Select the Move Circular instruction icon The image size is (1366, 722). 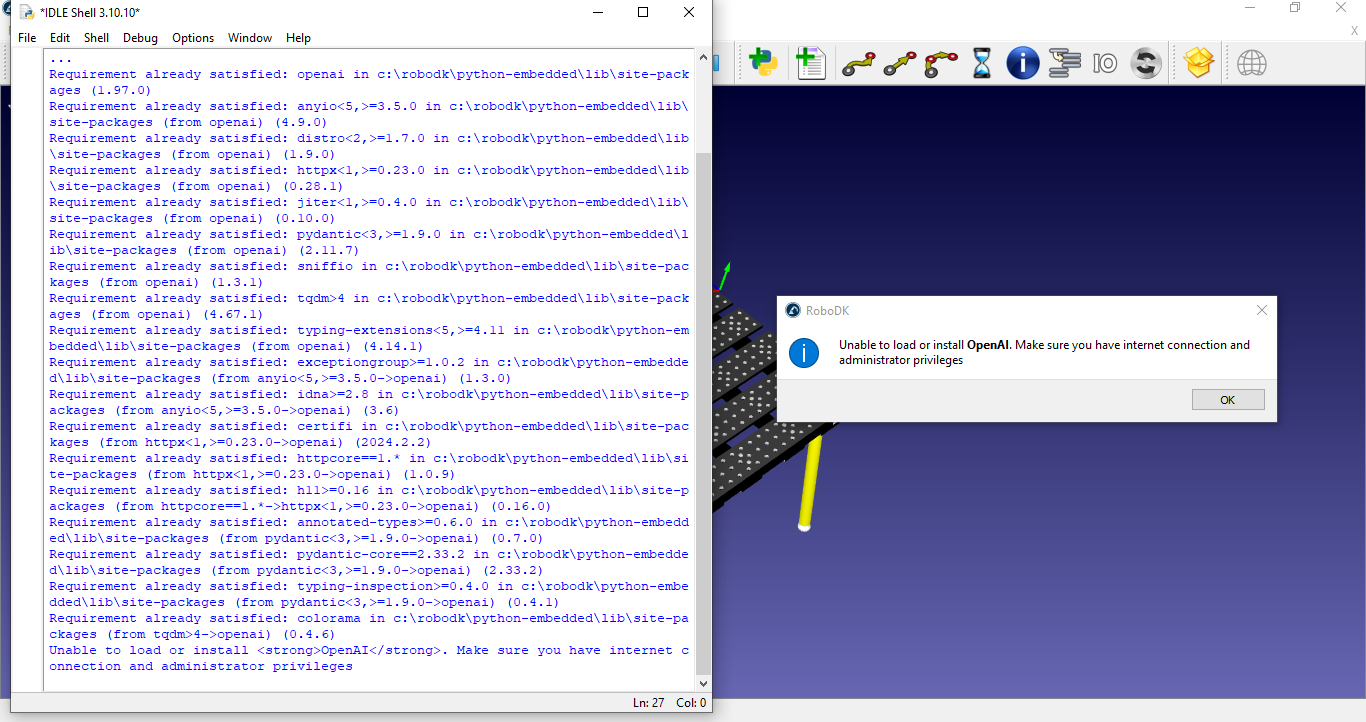[941, 64]
